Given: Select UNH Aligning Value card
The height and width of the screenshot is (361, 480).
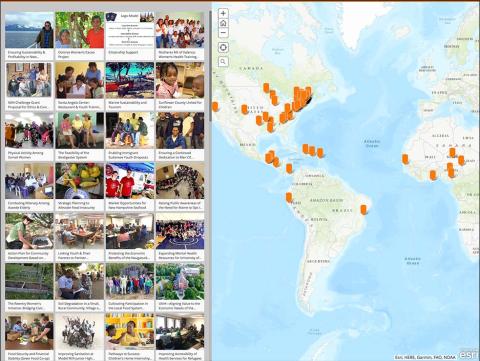Looking at the screenshot, I should [x=180, y=287].
